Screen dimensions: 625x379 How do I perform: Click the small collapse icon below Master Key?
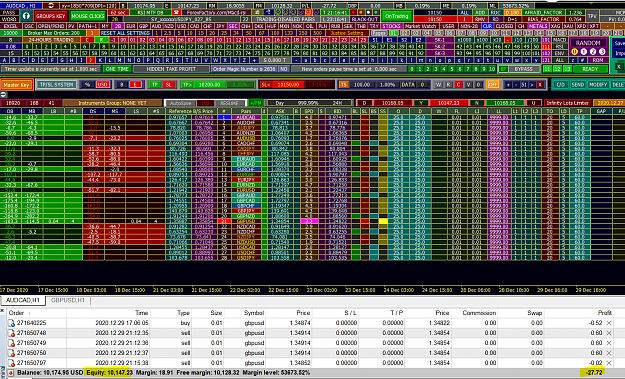[x=3, y=94]
